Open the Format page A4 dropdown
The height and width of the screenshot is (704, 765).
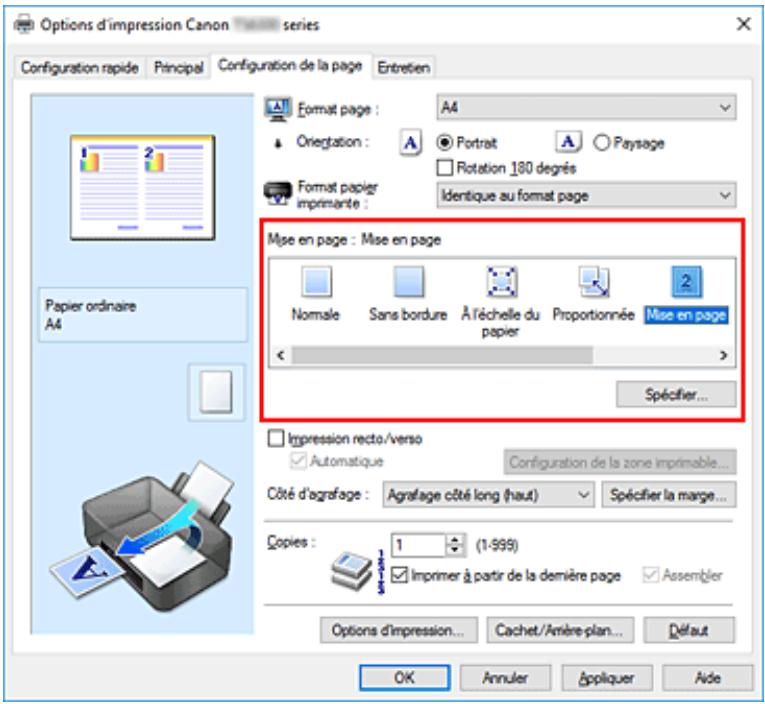click(586, 107)
